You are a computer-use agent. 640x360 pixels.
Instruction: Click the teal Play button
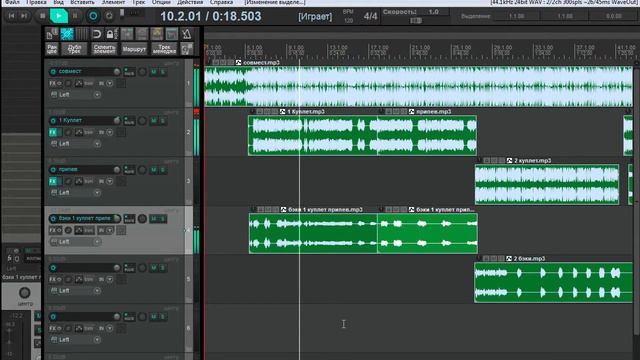(x=59, y=16)
